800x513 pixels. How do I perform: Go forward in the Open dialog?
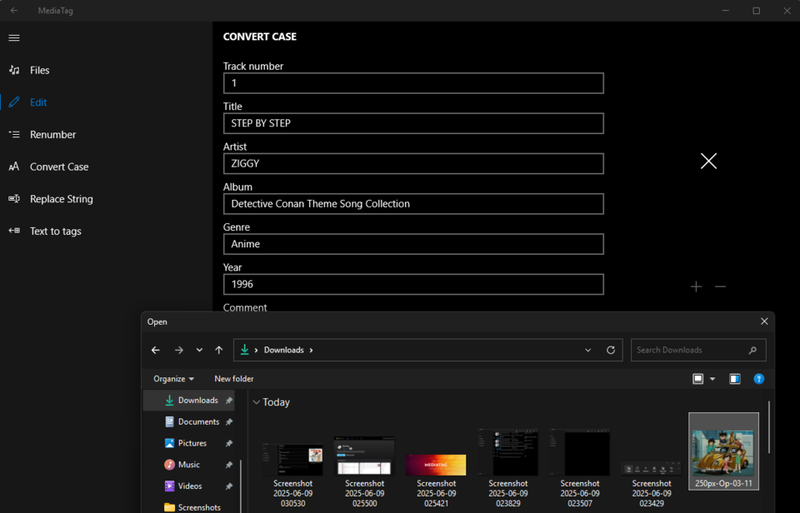pyautogui.click(x=179, y=350)
